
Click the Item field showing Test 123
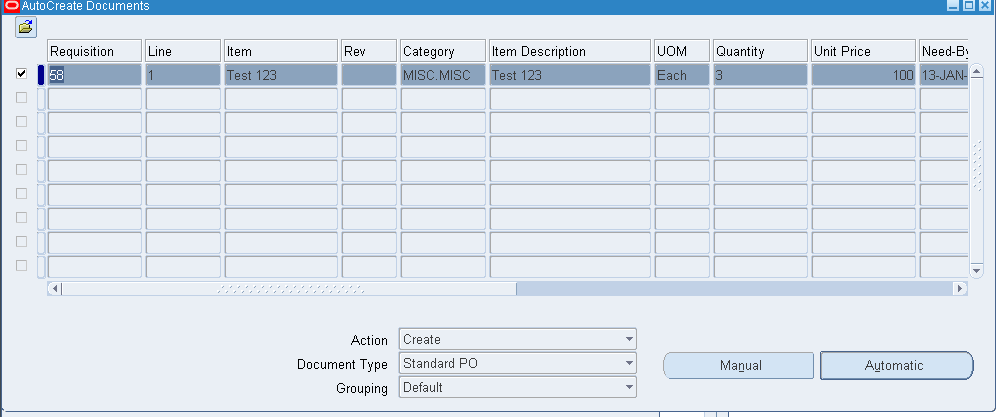tap(281, 75)
